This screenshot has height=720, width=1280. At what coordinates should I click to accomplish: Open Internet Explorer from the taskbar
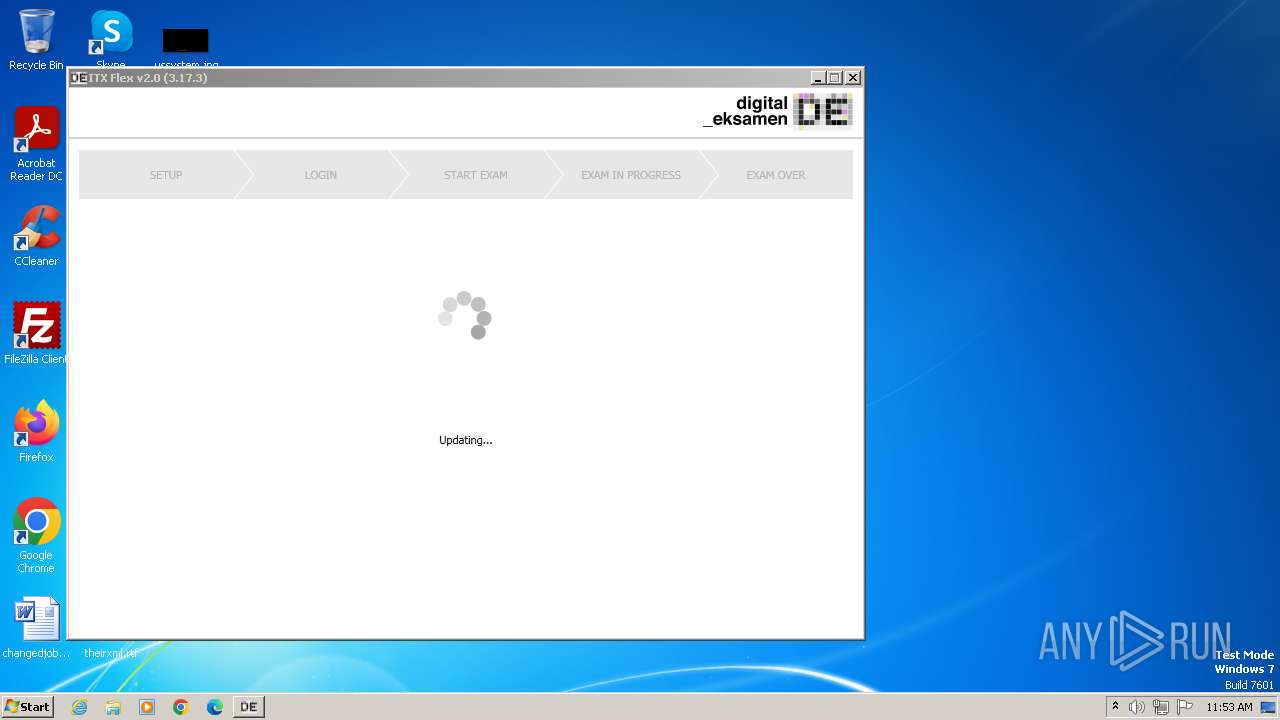[79, 707]
